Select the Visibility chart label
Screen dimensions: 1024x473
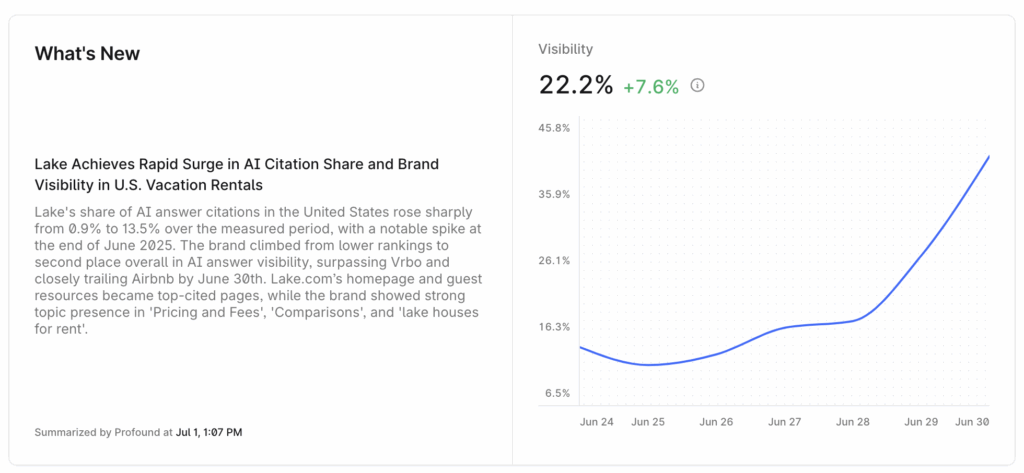565,49
